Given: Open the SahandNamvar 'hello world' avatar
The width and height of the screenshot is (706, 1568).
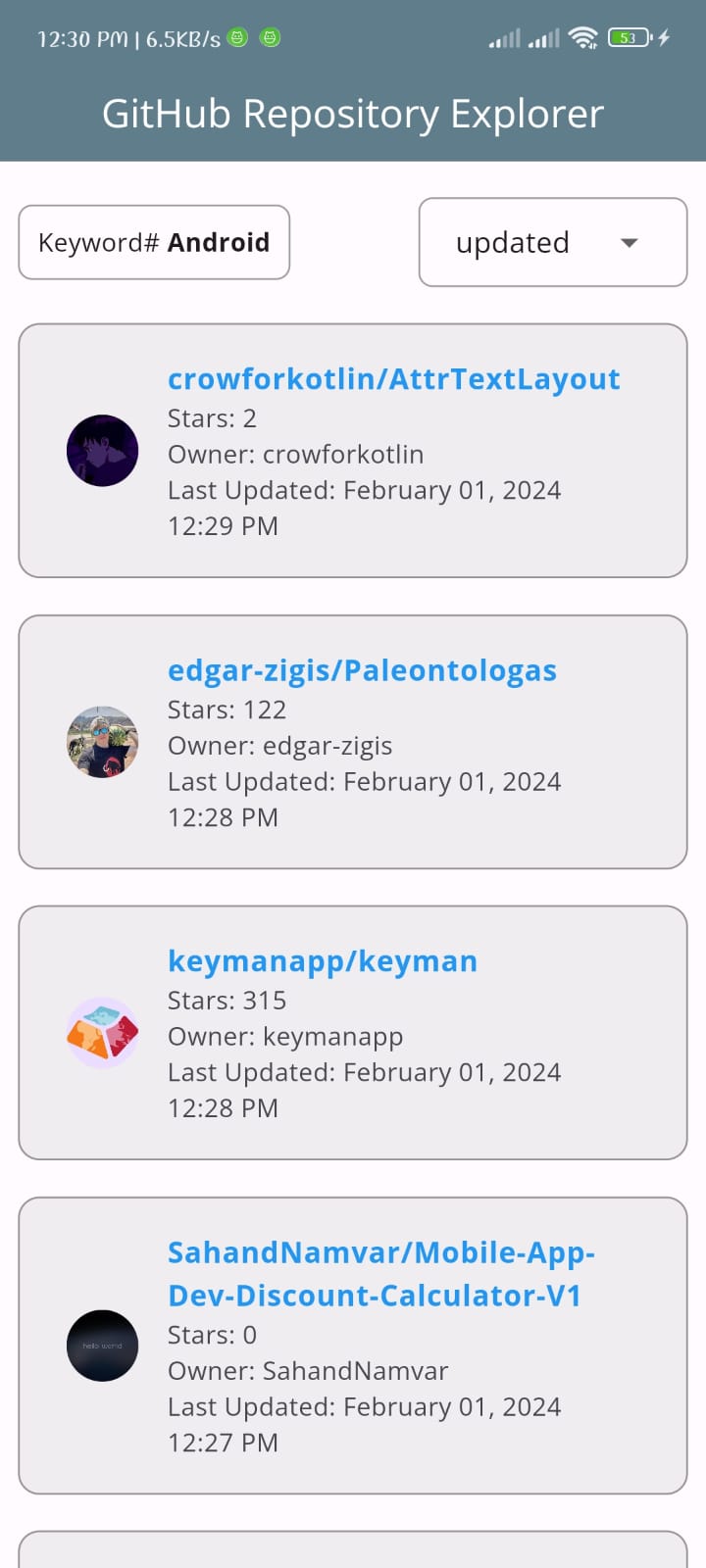Looking at the screenshot, I should point(102,1346).
